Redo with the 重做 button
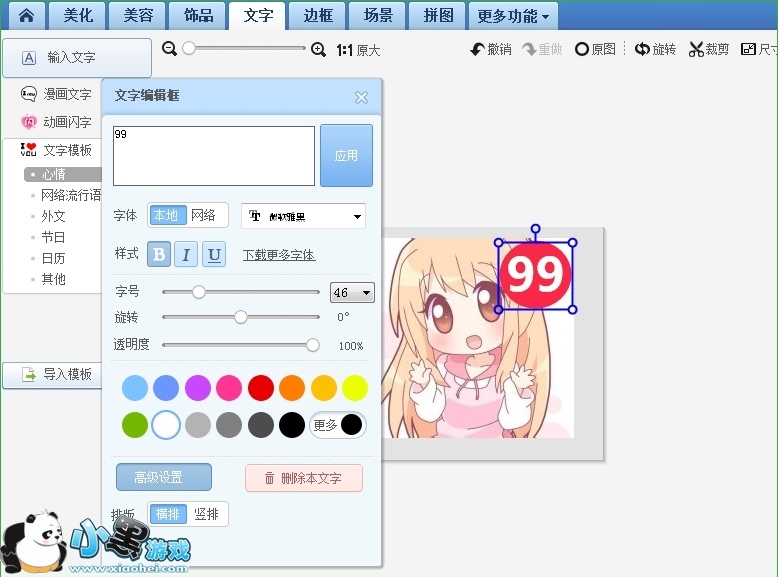The image size is (778, 577). (x=542, y=49)
